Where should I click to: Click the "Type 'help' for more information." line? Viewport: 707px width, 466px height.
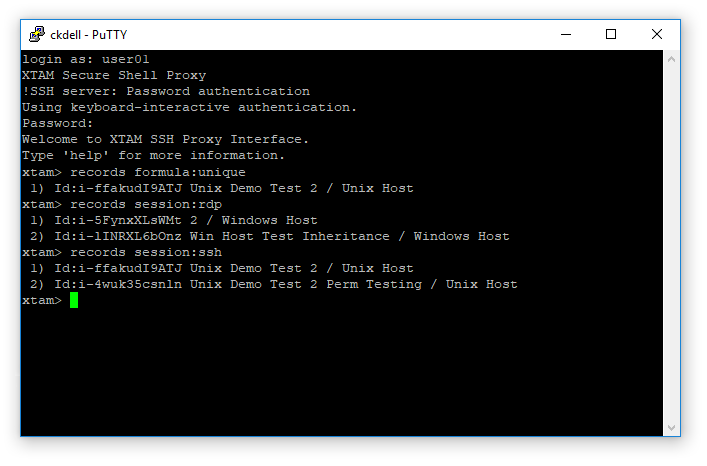[154, 156]
